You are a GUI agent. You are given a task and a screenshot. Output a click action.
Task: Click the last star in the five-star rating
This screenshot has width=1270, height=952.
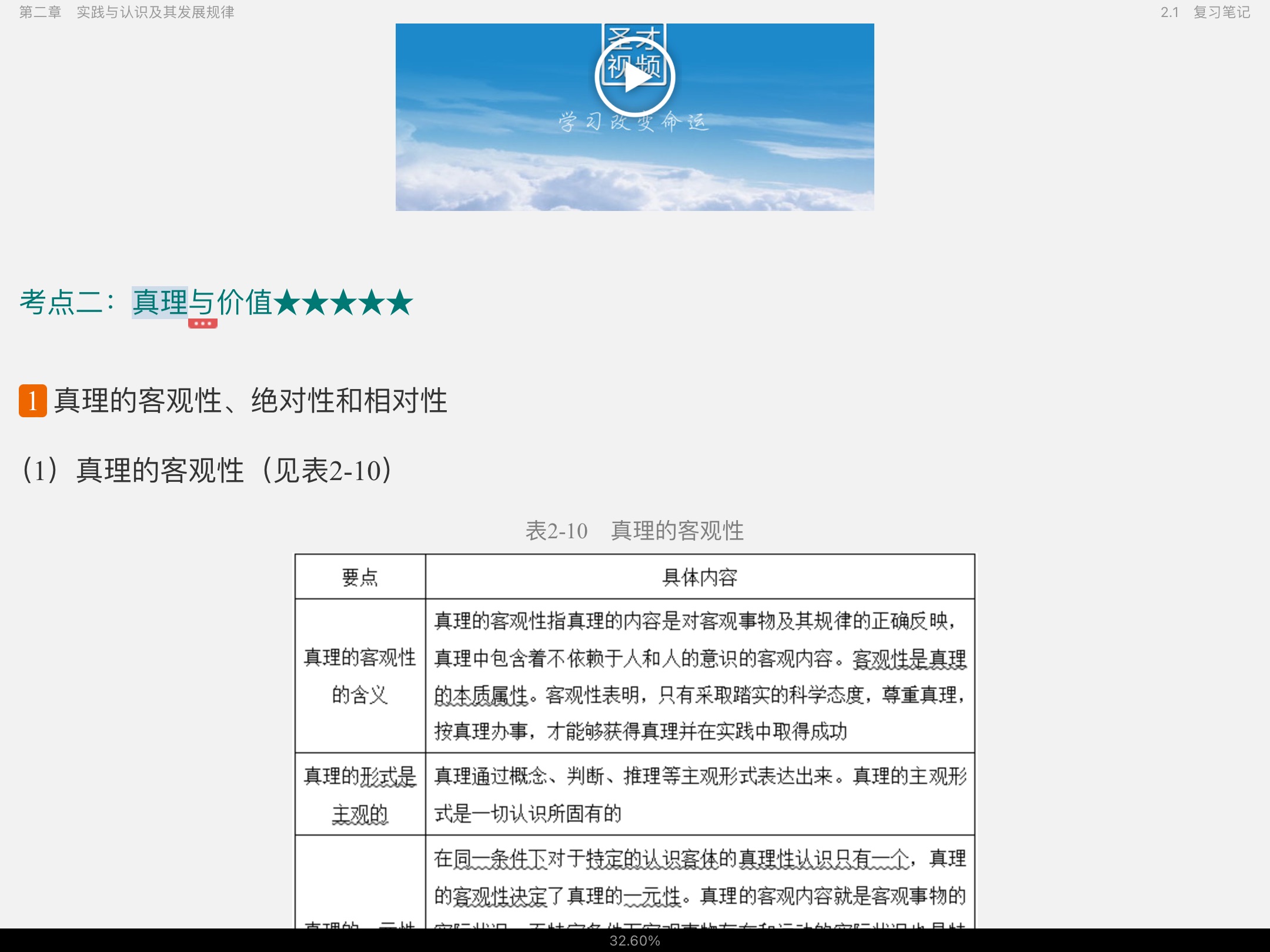400,303
